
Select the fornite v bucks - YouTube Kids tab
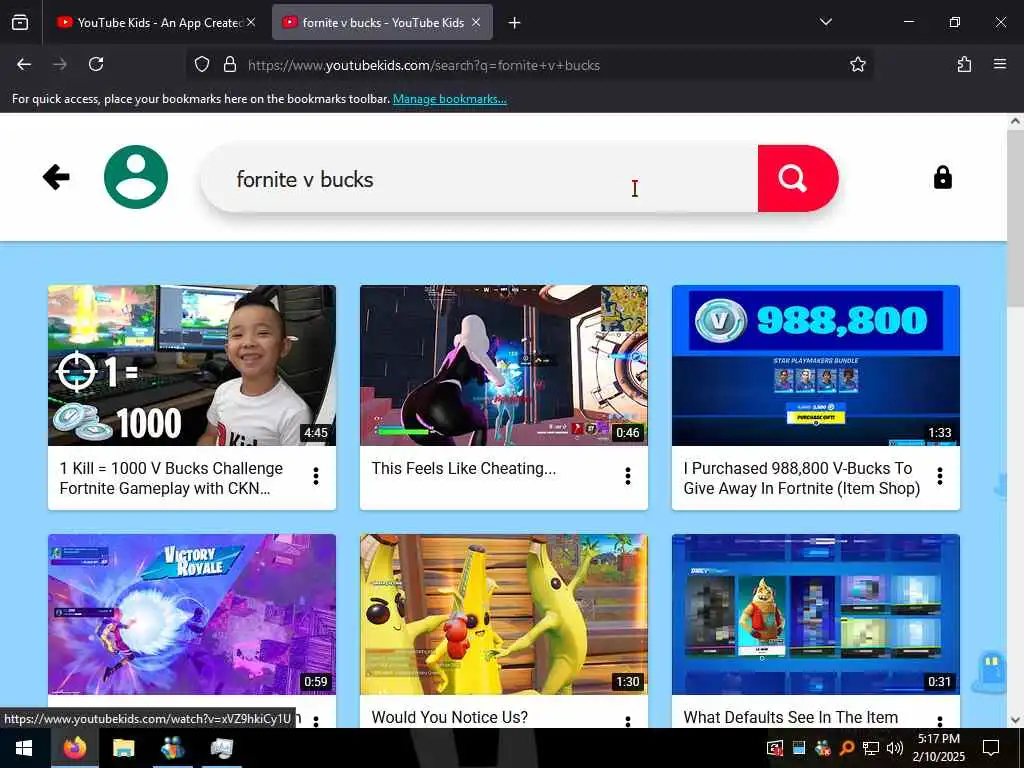(382, 23)
